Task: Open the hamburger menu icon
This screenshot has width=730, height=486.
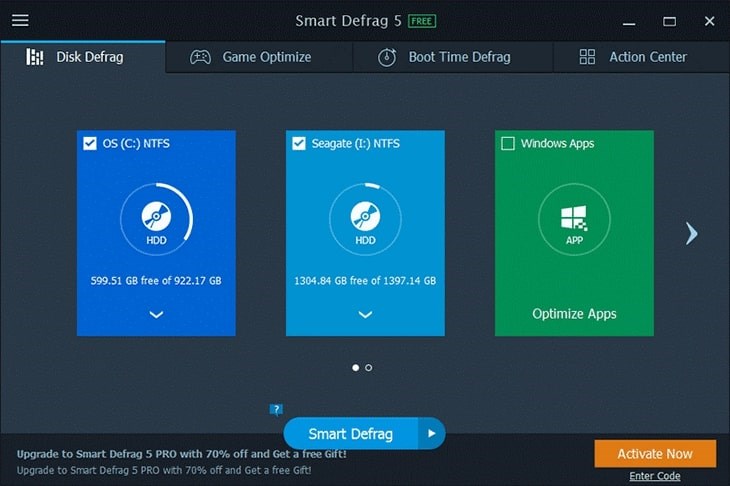Action: 20,21
